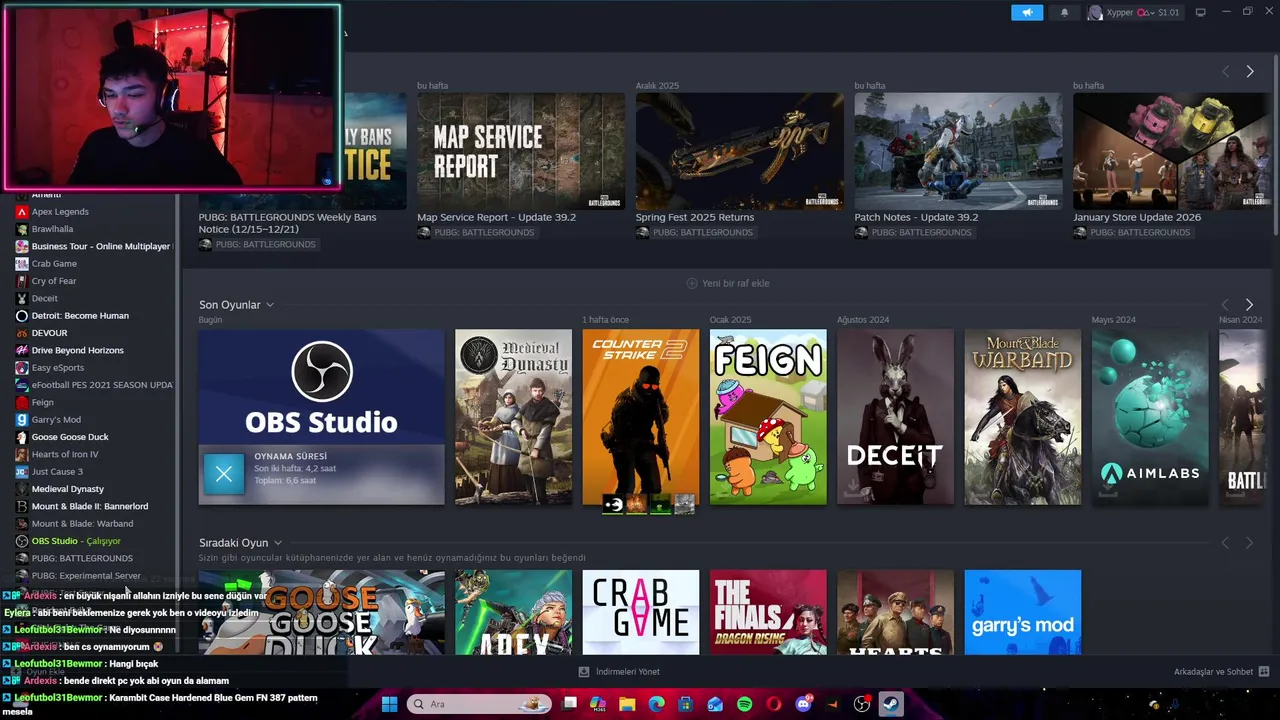Open Steam announcements megaphone button
Viewport: 1280px width, 720px height.
(x=1027, y=12)
